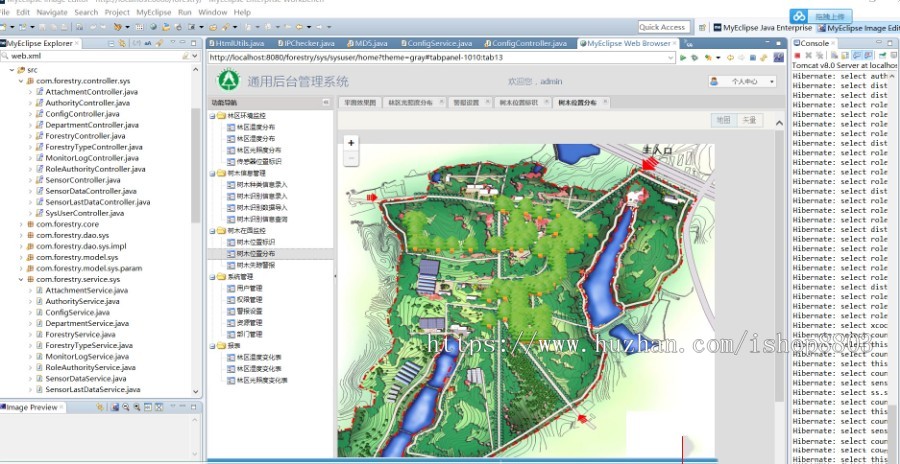Screen dimensions: 900x464
Task: Open ForestryController.java in explorer
Action: click(85, 136)
